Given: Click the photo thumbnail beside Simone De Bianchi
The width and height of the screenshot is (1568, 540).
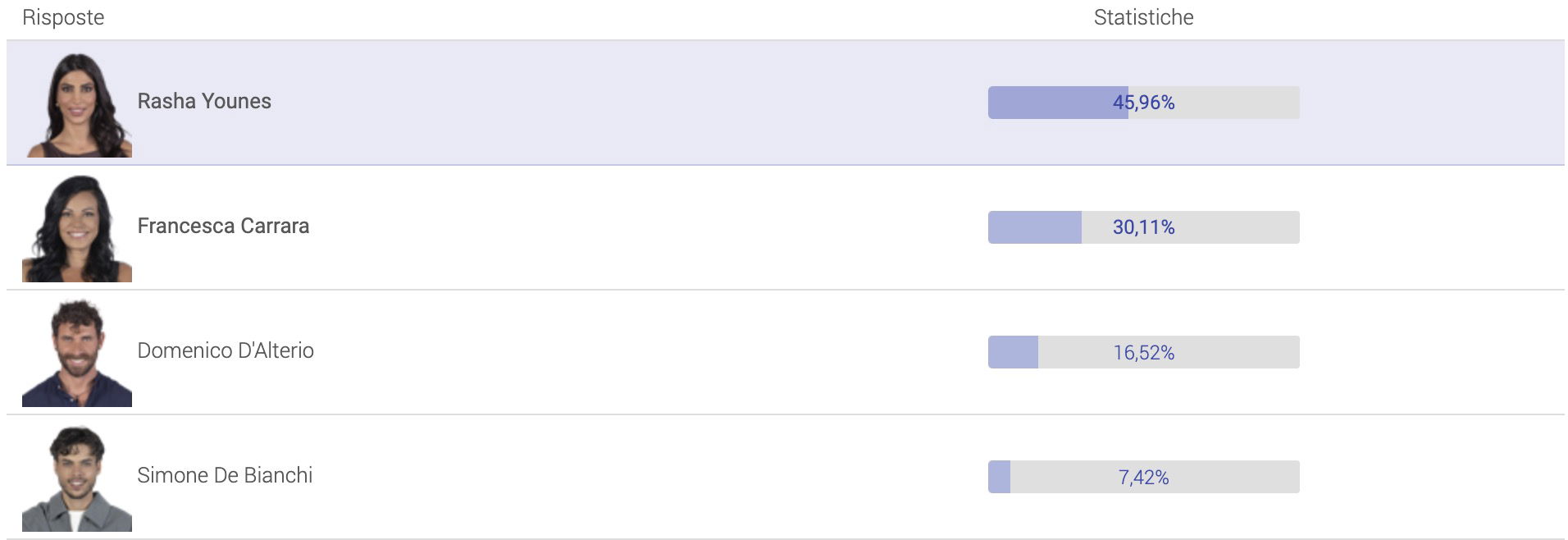Looking at the screenshot, I should click(77, 478).
